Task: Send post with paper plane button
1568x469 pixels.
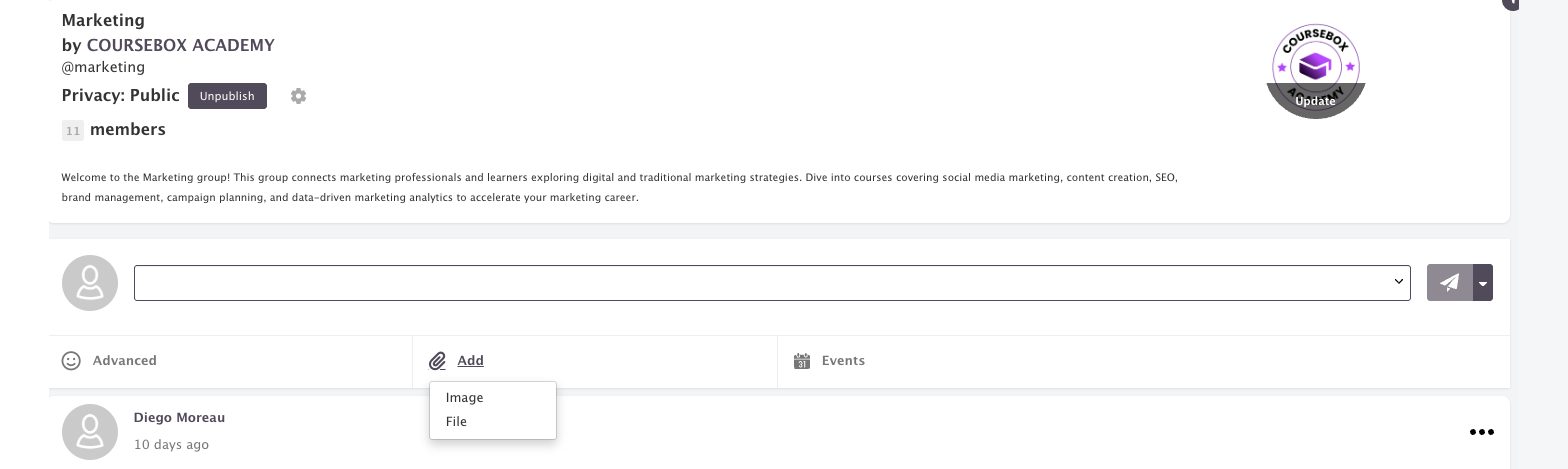Action: pos(1449,283)
